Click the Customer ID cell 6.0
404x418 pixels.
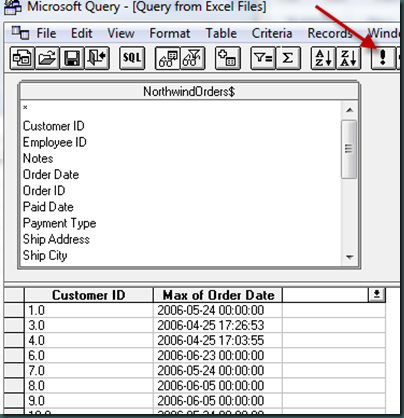pyautogui.click(x=89, y=355)
